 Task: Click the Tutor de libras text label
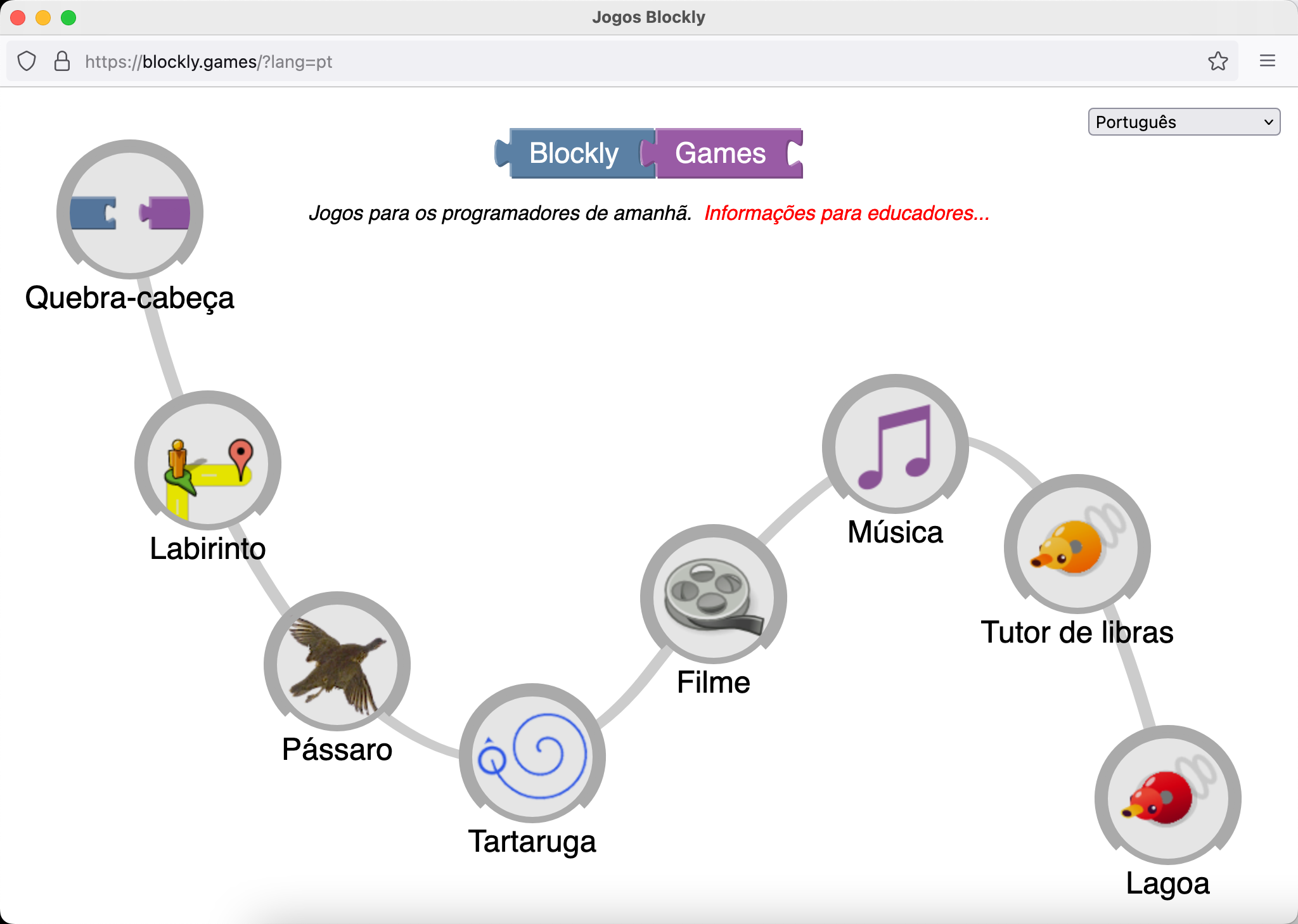coord(1077,632)
